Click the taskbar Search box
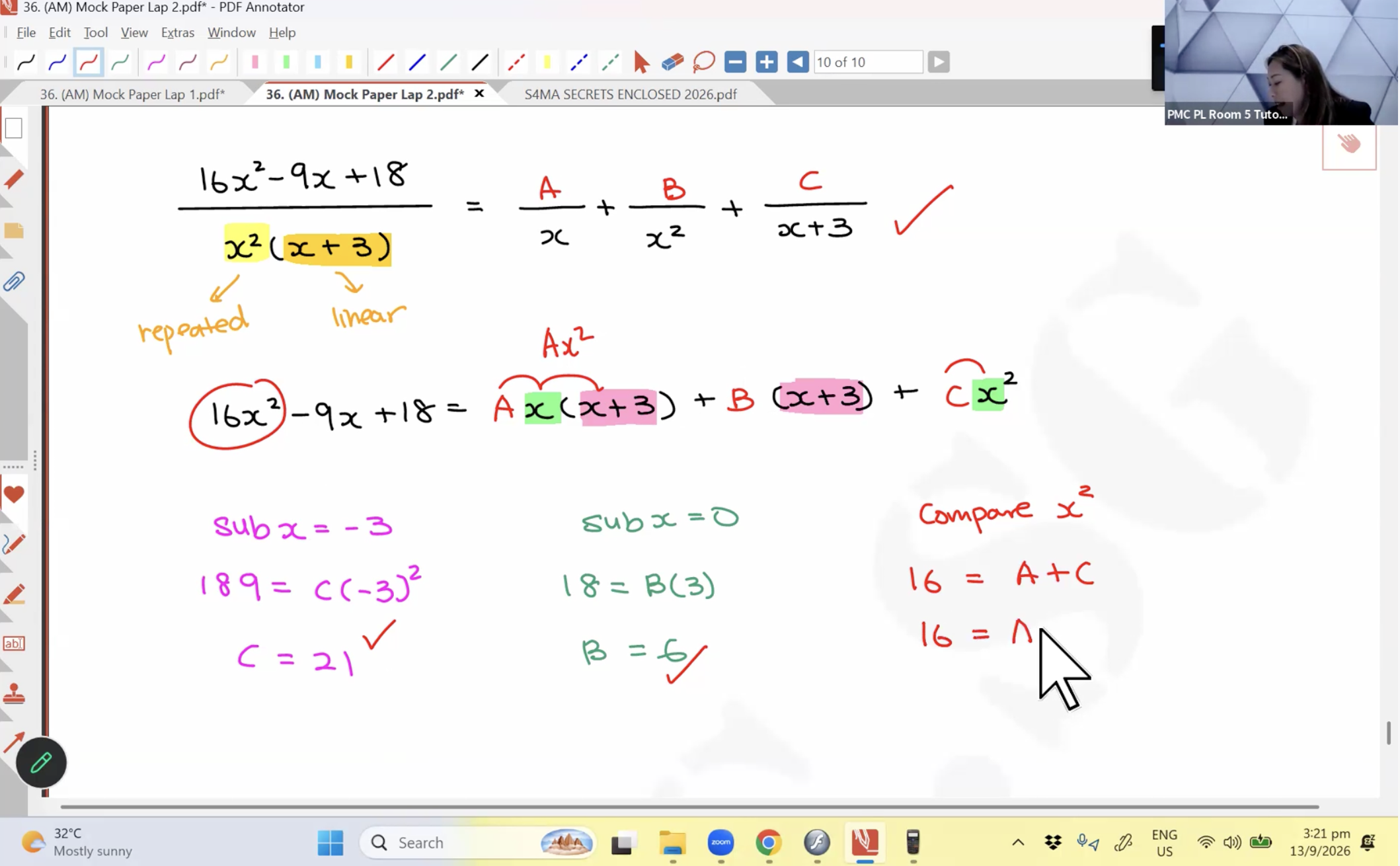 477,843
